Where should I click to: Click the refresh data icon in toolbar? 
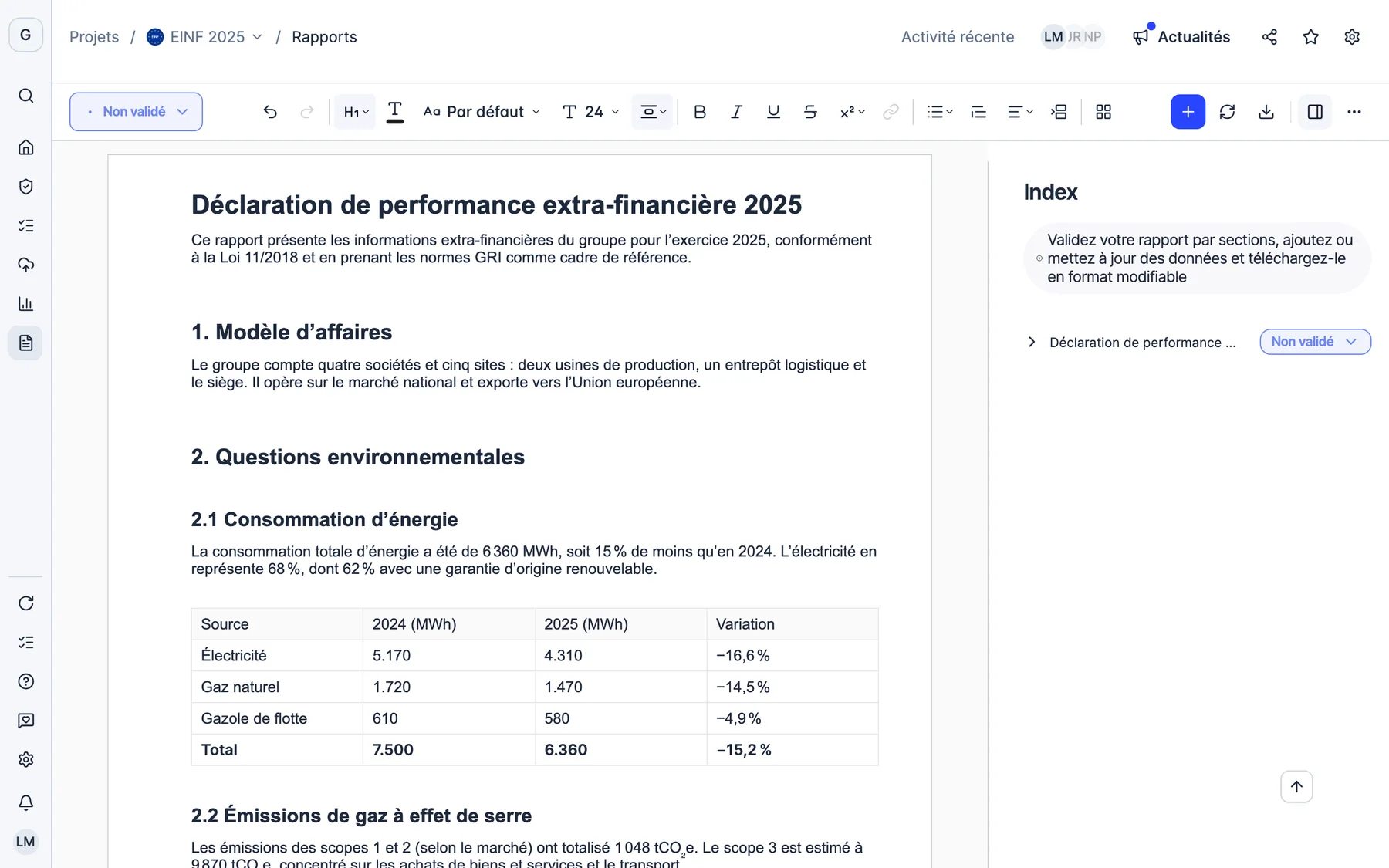click(1227, 112)
